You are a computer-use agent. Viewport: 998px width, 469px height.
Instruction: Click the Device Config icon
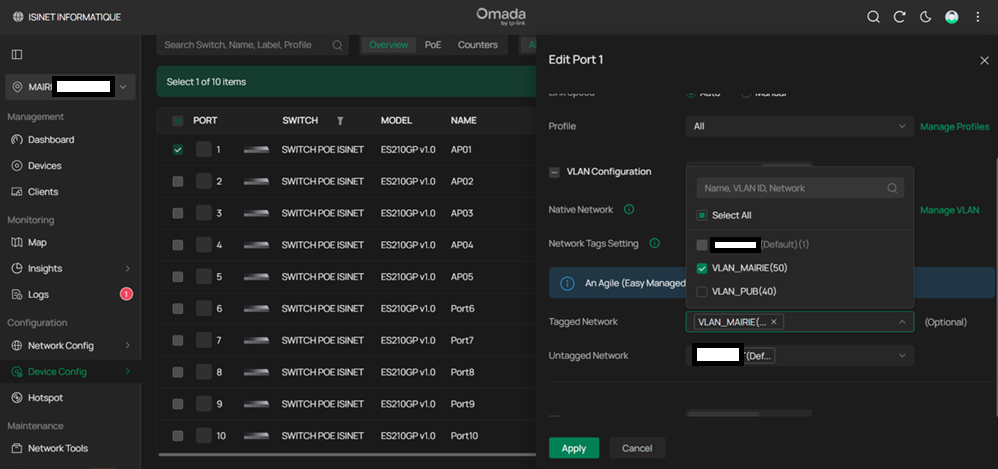17,372
